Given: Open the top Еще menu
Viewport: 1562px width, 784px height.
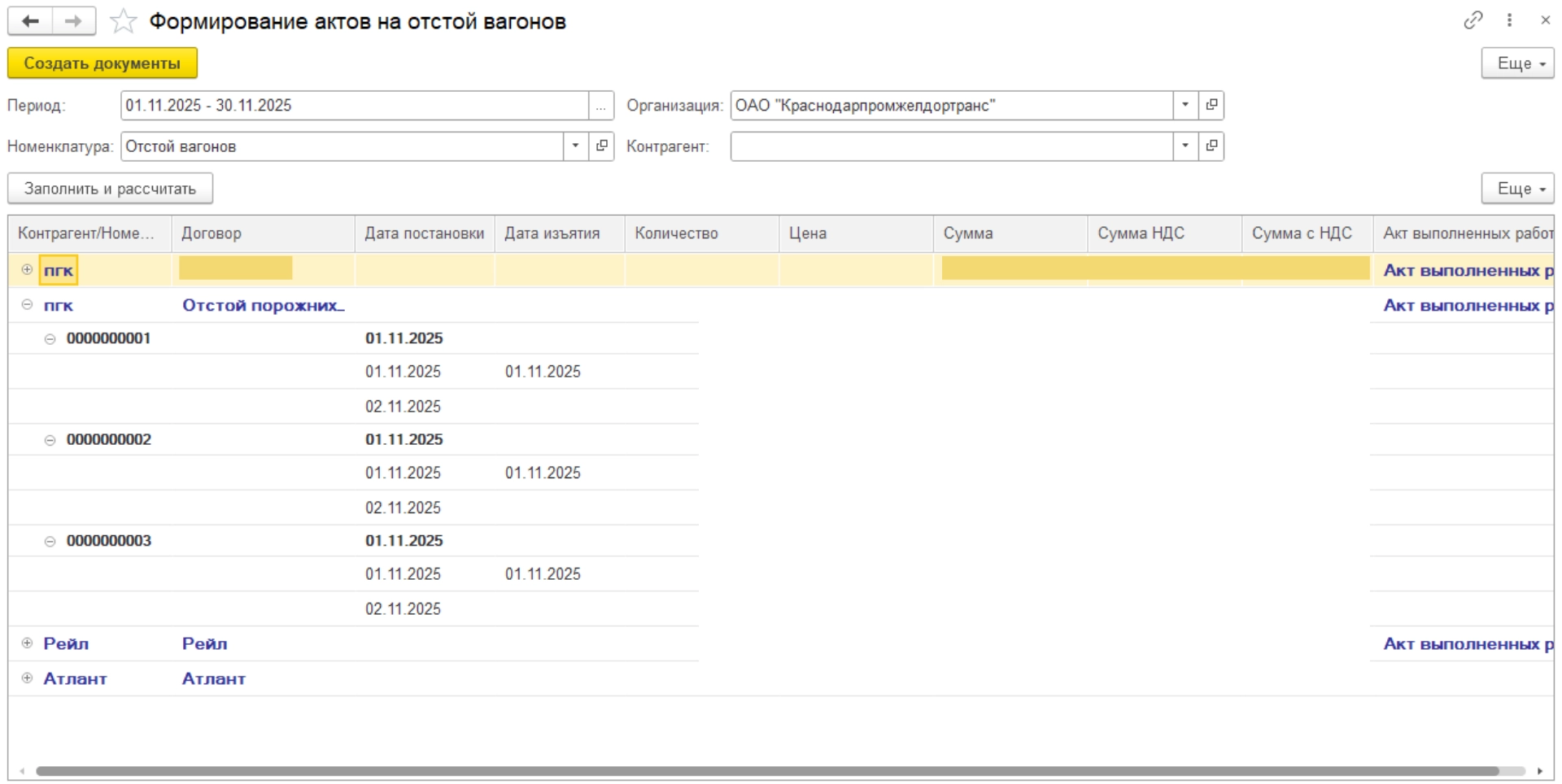Looking at the screenshot, I should [1517, 63].
